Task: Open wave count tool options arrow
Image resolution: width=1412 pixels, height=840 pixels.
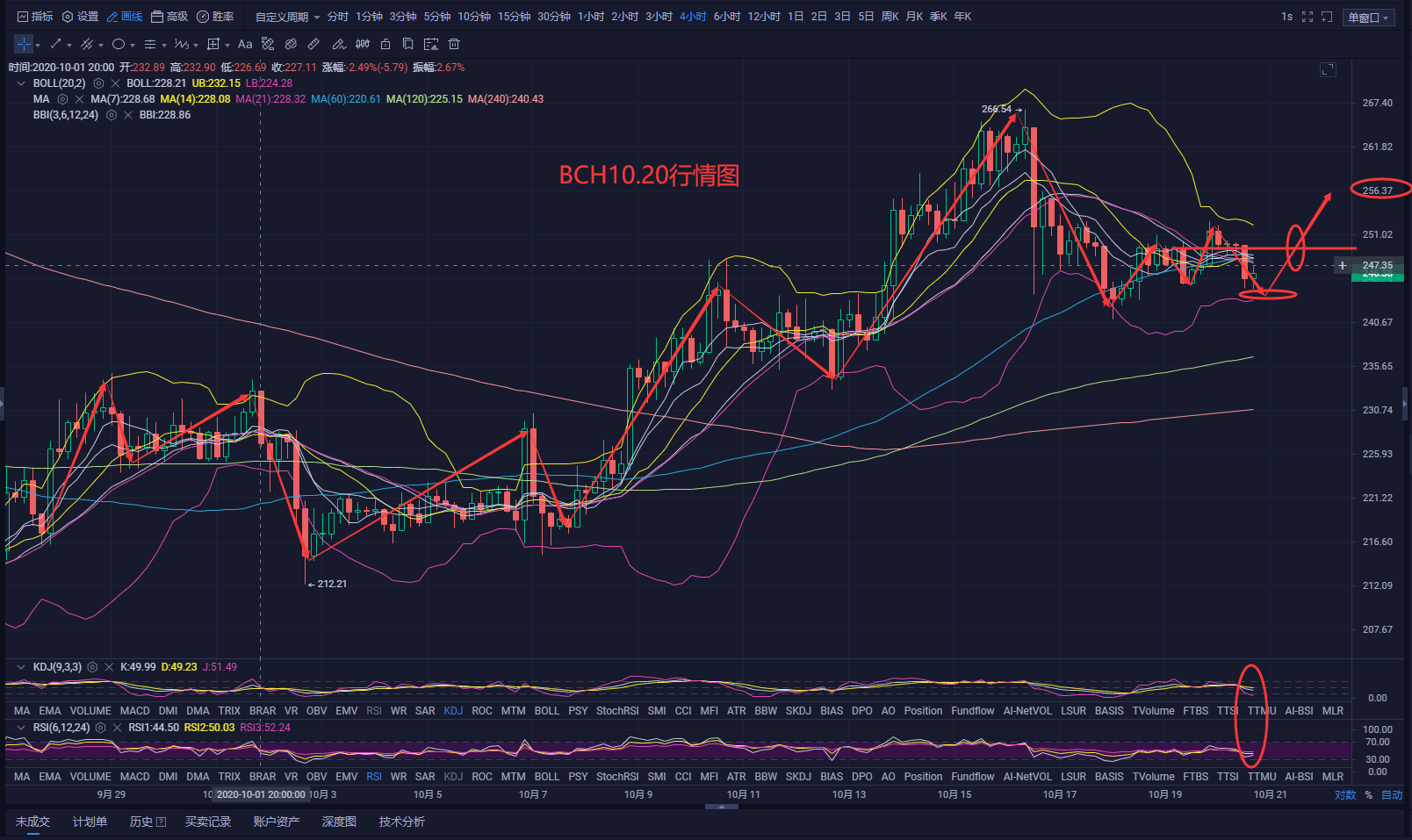Action: (x=196, y=45)
